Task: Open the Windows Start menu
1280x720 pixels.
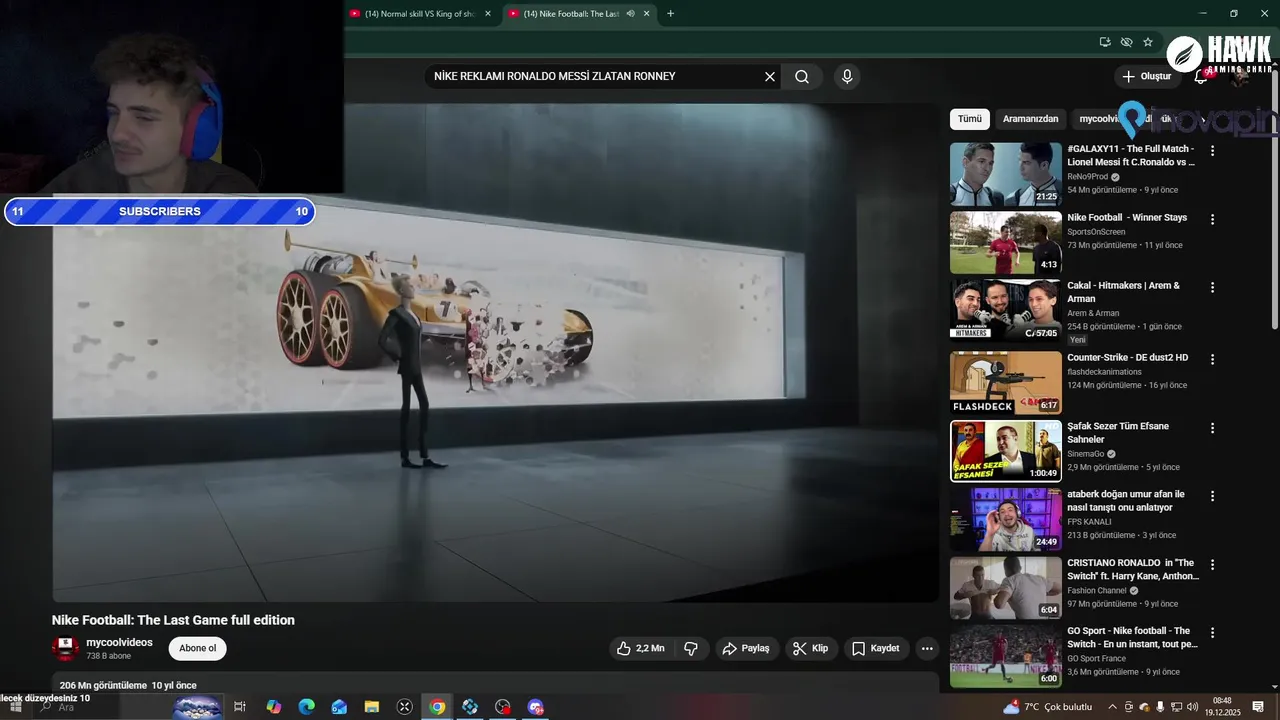Action: [x=15, y=707]
